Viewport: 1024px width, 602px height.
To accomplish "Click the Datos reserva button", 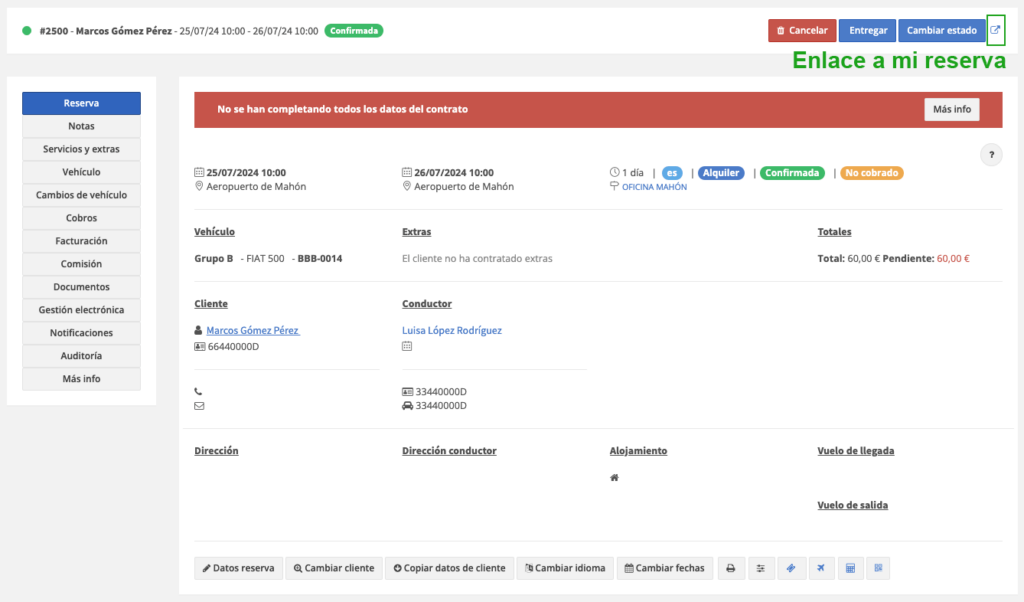I will pyautogui.click(x=238, y=568).
